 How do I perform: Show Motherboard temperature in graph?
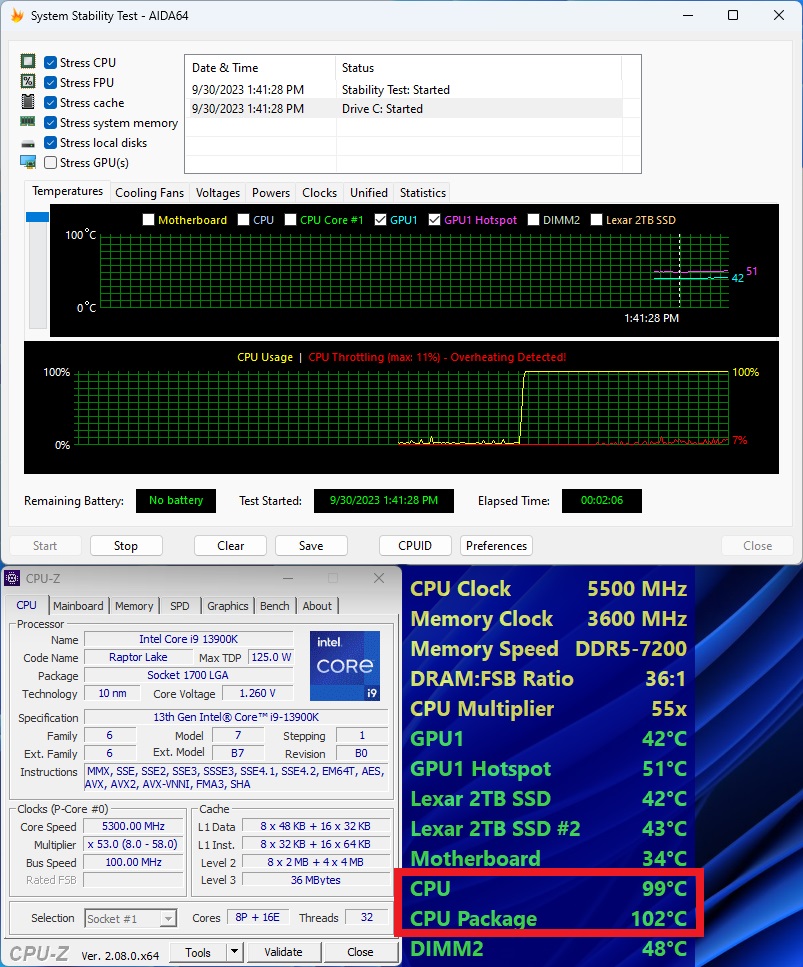pos(148,220)
